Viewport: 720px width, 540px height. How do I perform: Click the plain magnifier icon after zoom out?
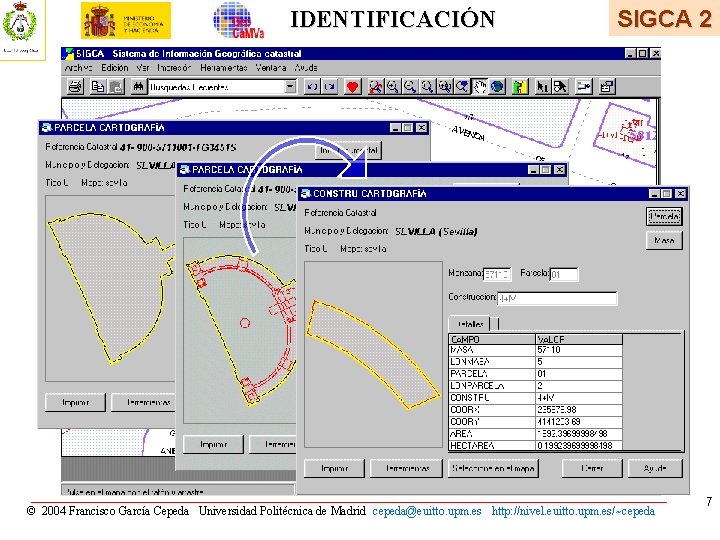(x=427, y=86)
